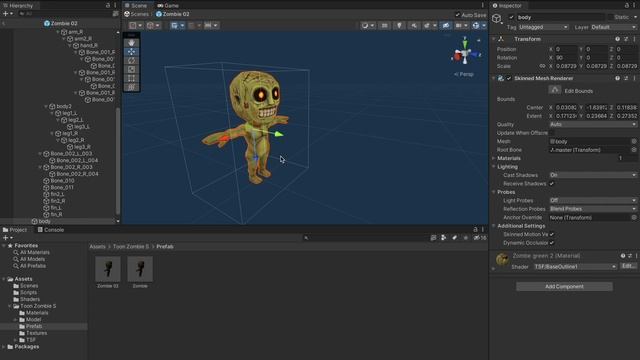This screenshot has width=640, height=360.
Task: Click the Add Component button
Action: point(564,287)
